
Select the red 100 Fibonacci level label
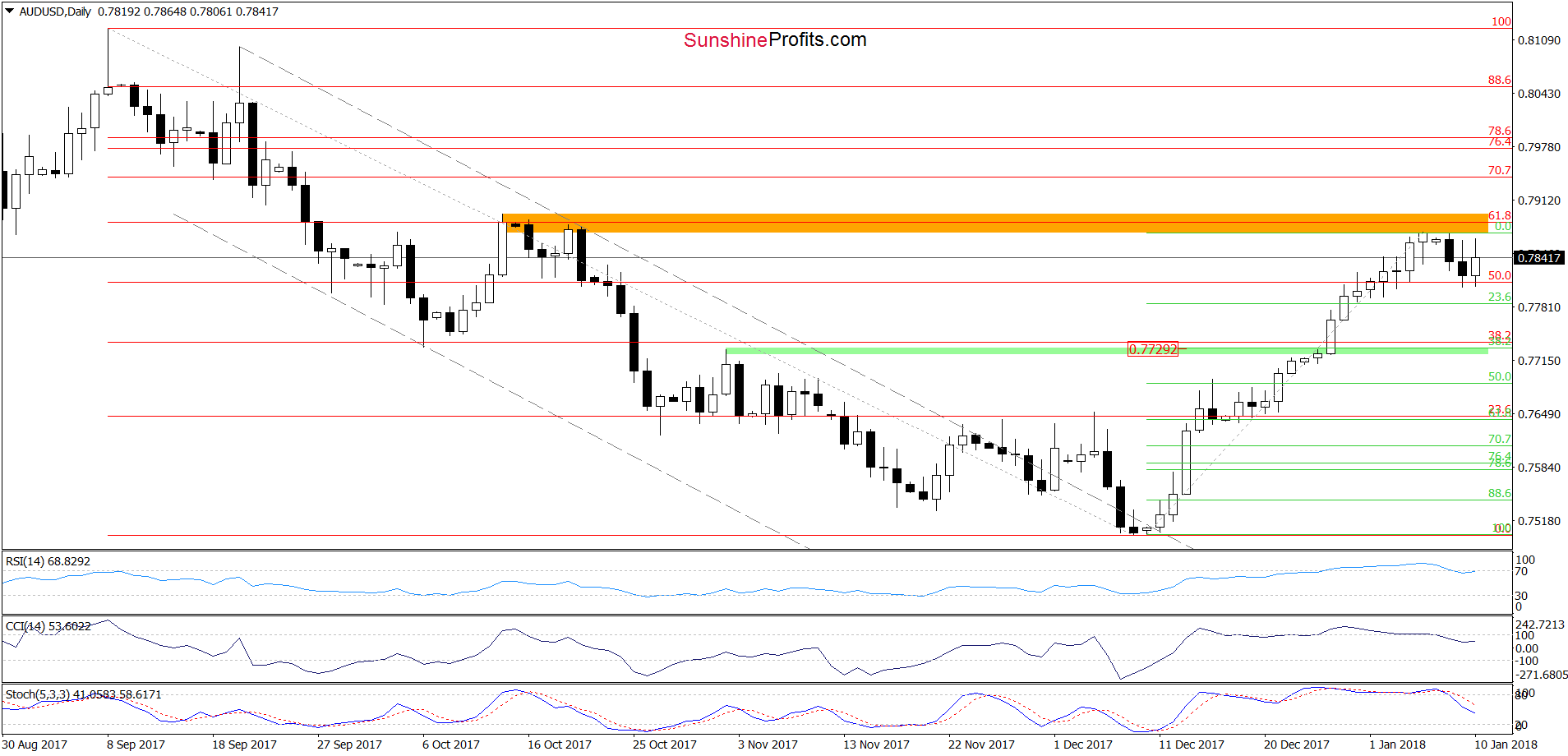pos(1501,21)
